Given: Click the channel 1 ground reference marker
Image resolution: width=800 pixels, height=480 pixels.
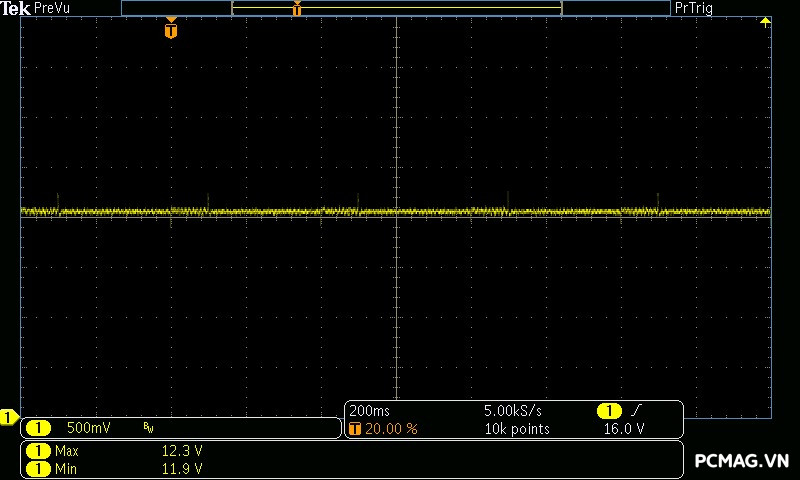Looking at the screenshot, I should (9, 417).
